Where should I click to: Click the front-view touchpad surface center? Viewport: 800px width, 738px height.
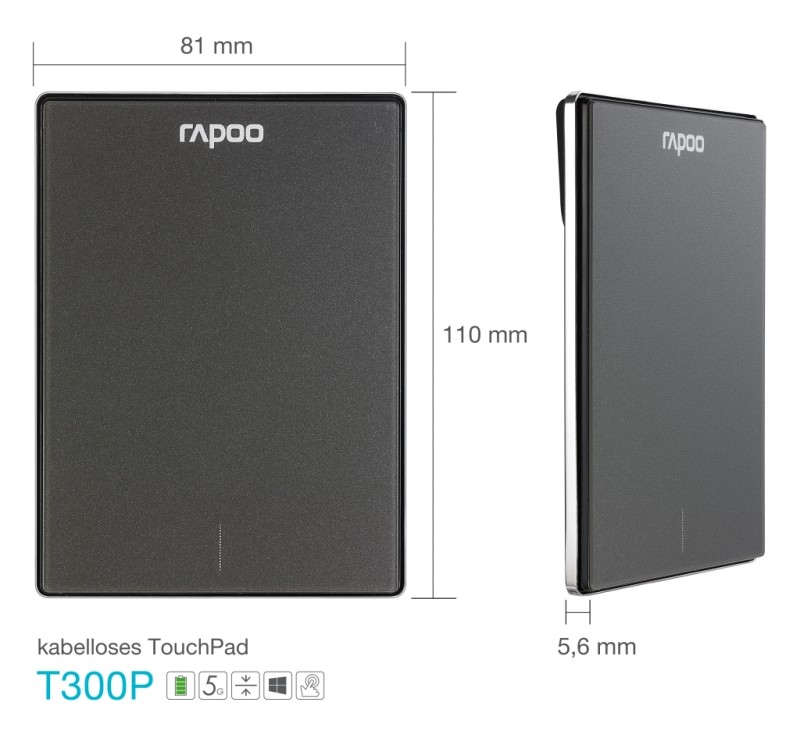click(220, 345)
